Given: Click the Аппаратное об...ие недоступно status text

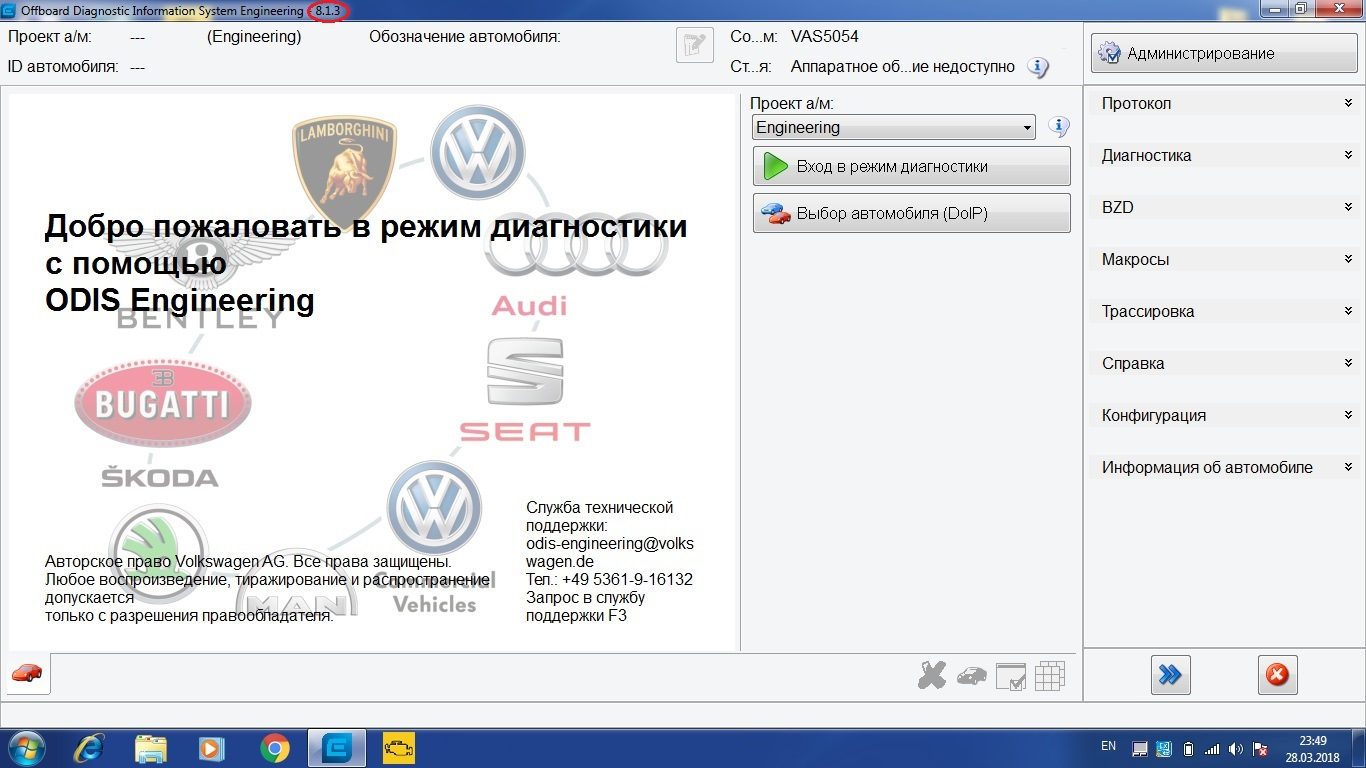Looking at the screenshot, I should point(902,67).
